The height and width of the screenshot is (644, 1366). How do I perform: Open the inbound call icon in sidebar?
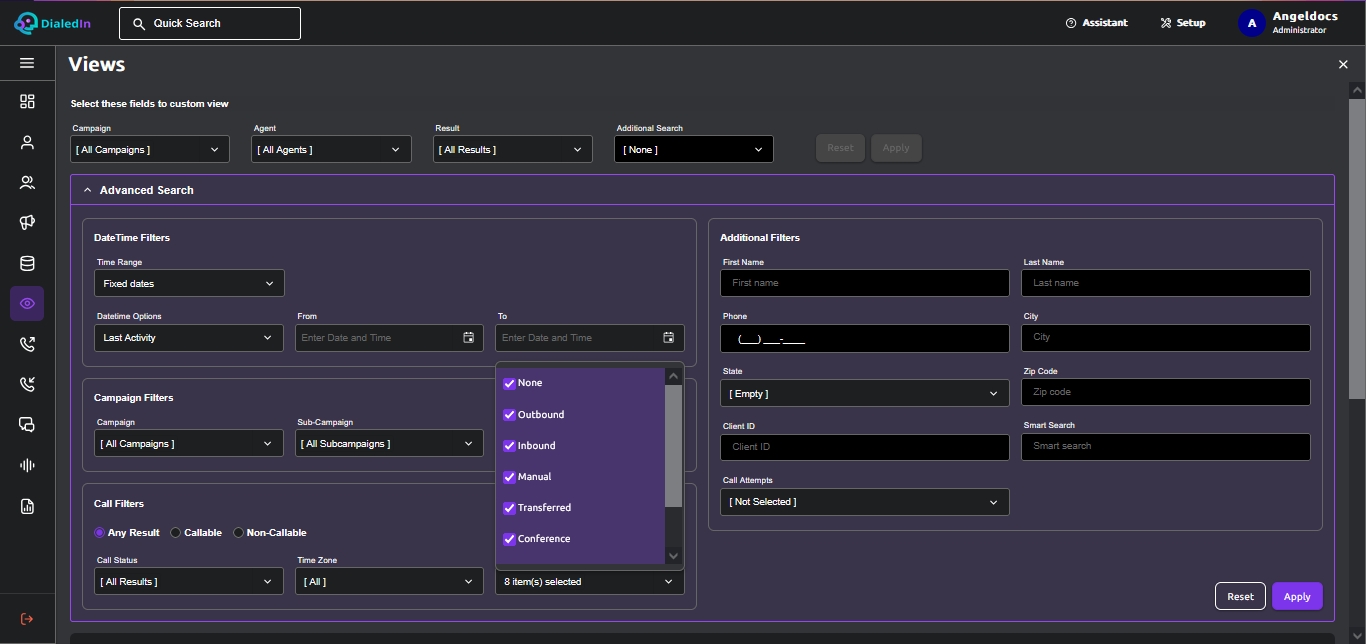[27, 384]
